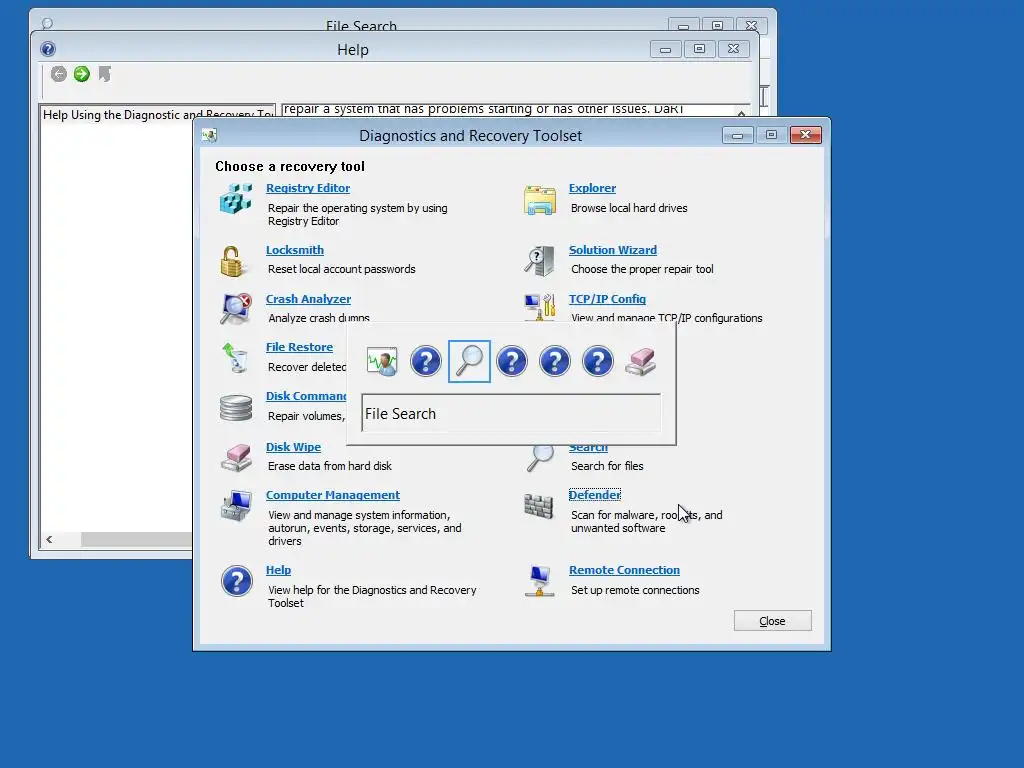1024x768 pixels.
Task: Open the Disk Commander link
Action: pyautogui.click(x=306, y=396)
